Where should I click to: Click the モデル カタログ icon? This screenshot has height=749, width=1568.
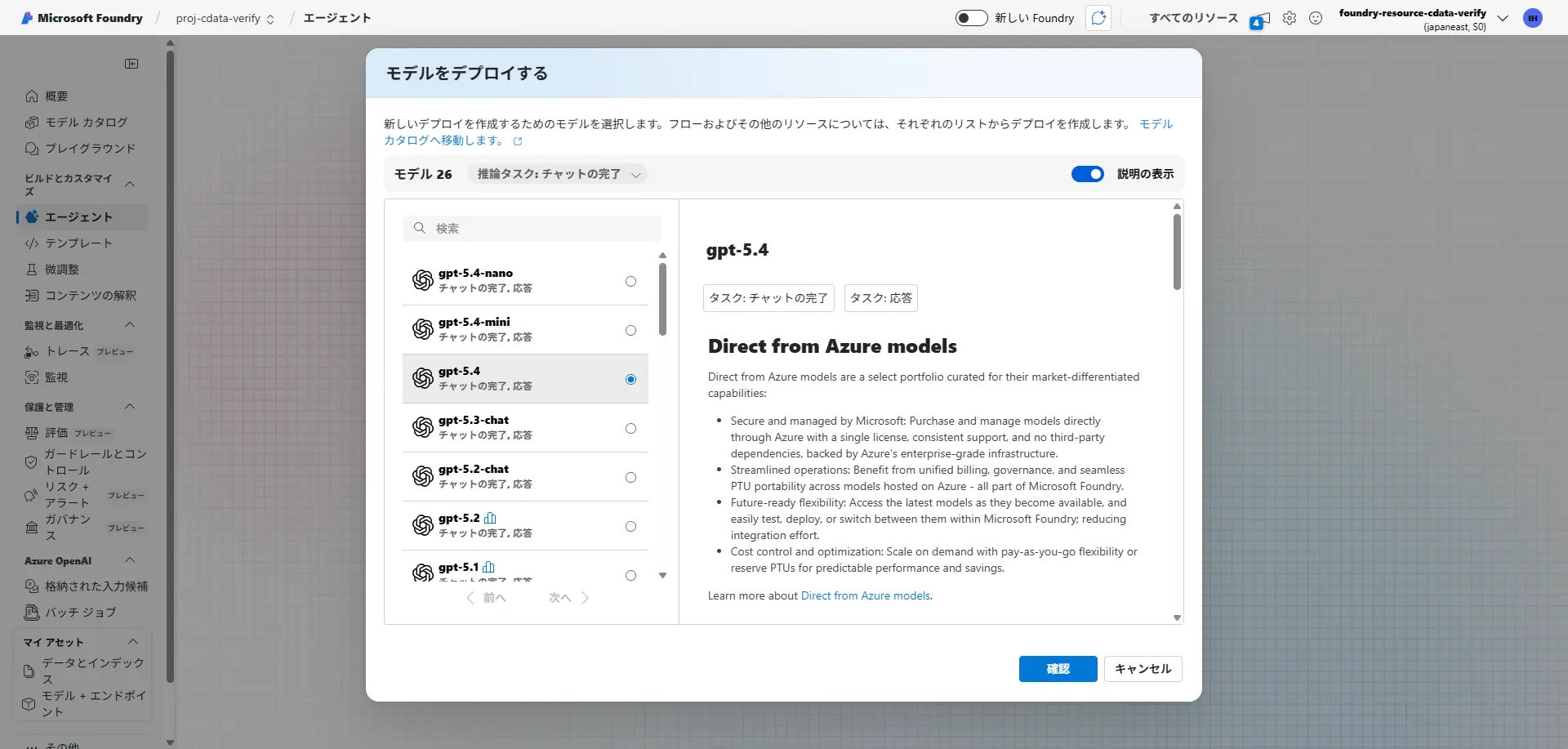pyautogui.click(x=32, y=123)
